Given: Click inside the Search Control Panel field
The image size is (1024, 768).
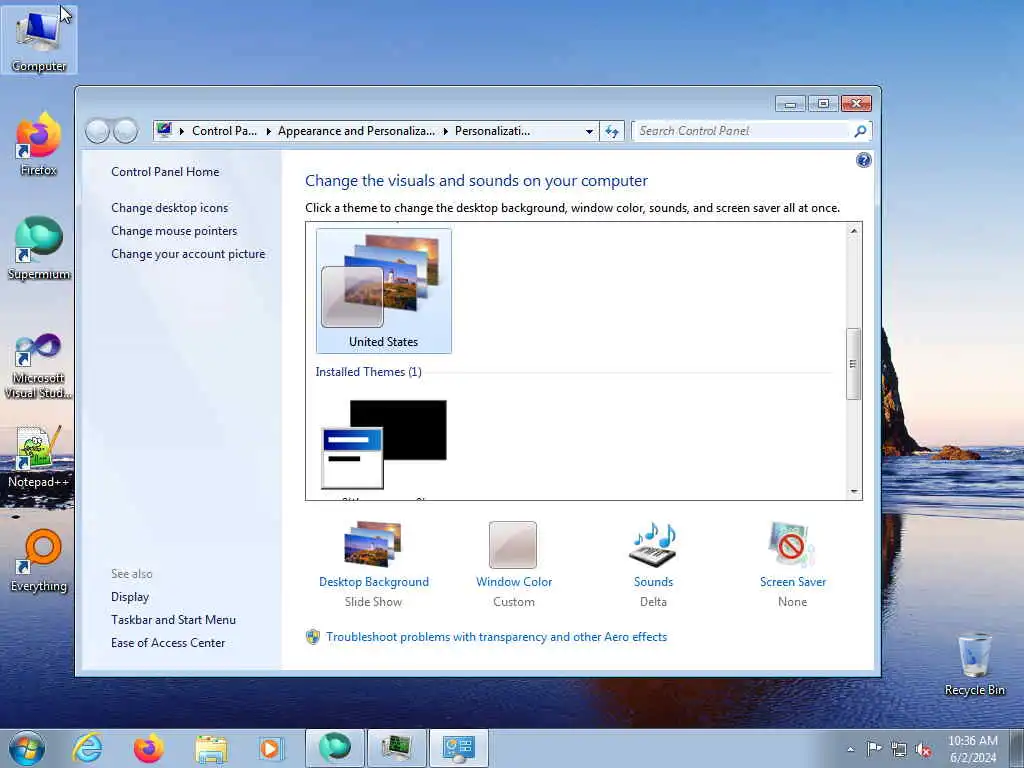Looking at the screenshot, I should coord(743,131).
